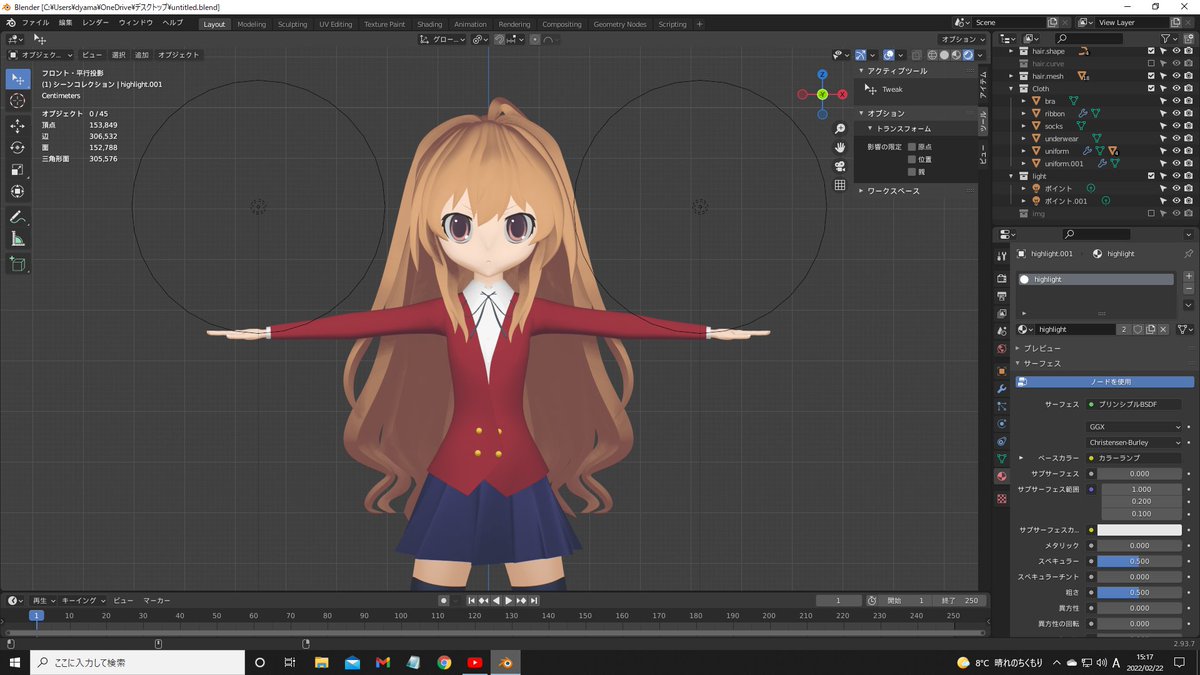Uncheck the Cloth collection checkbox
This screenshot has width=1200, height=675.
tap(1151, 88)
